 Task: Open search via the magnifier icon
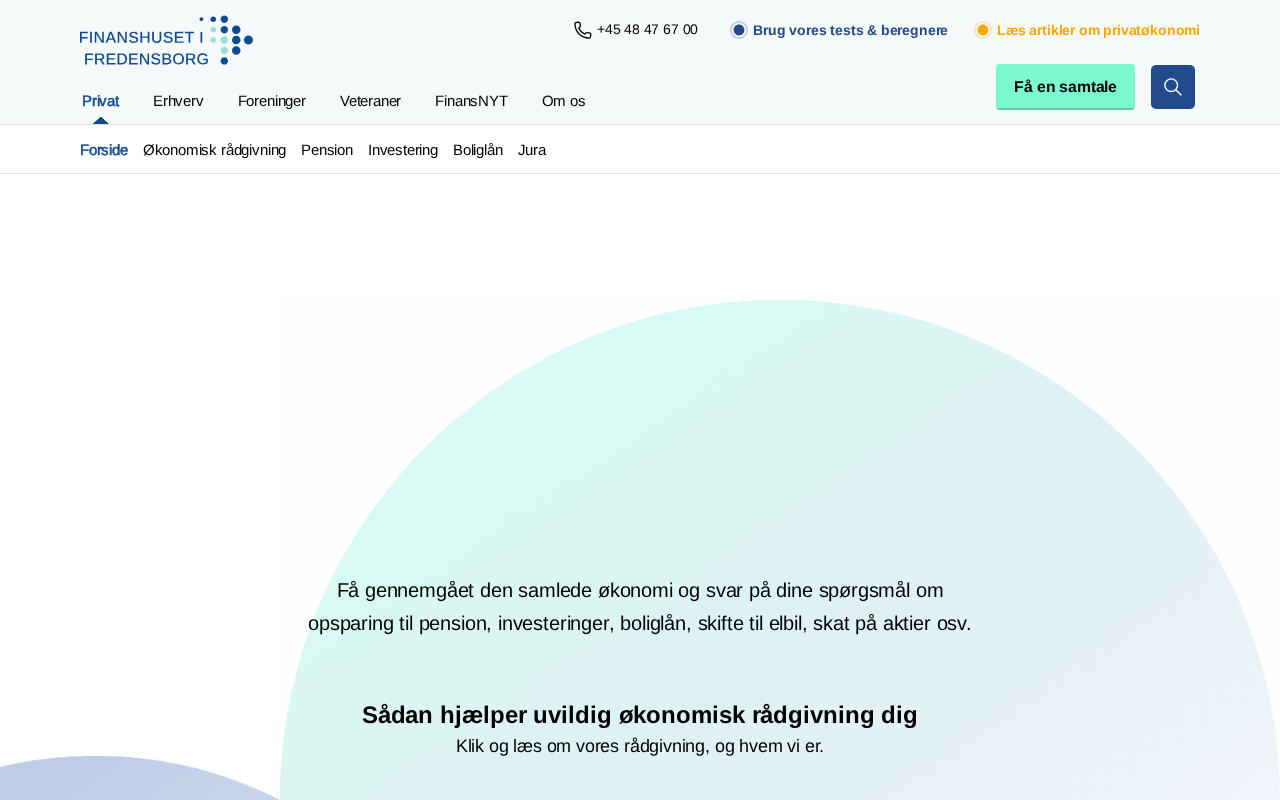pos(1173,87)
